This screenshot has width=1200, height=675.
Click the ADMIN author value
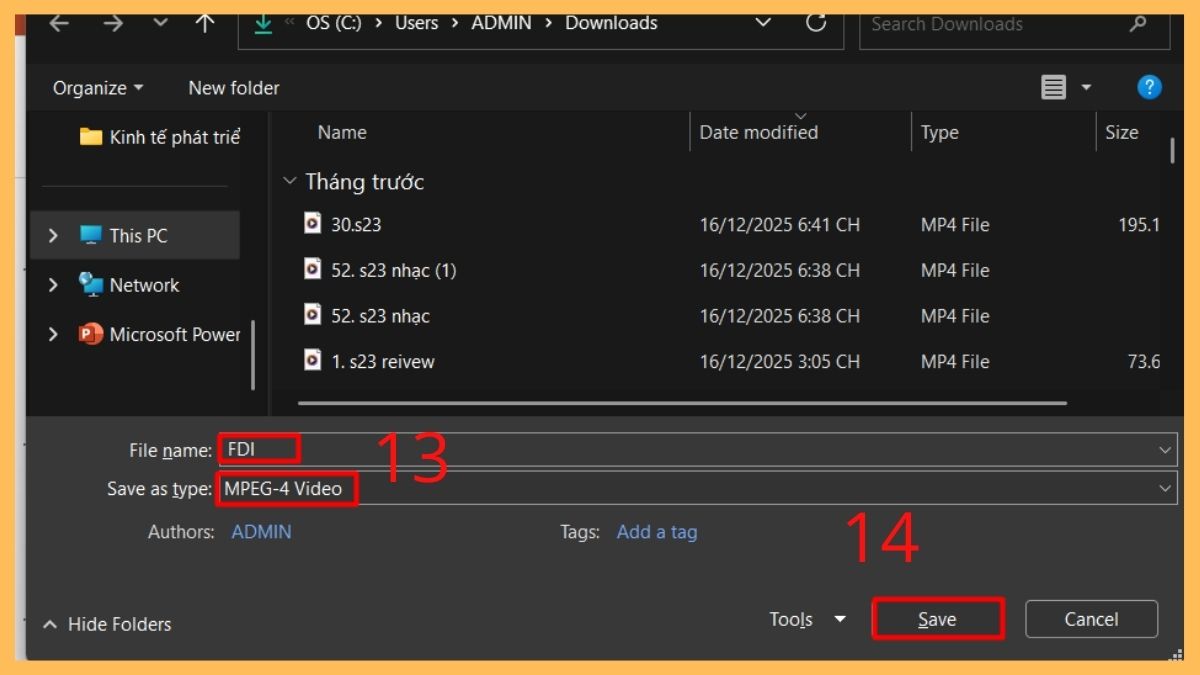(261, 532)
